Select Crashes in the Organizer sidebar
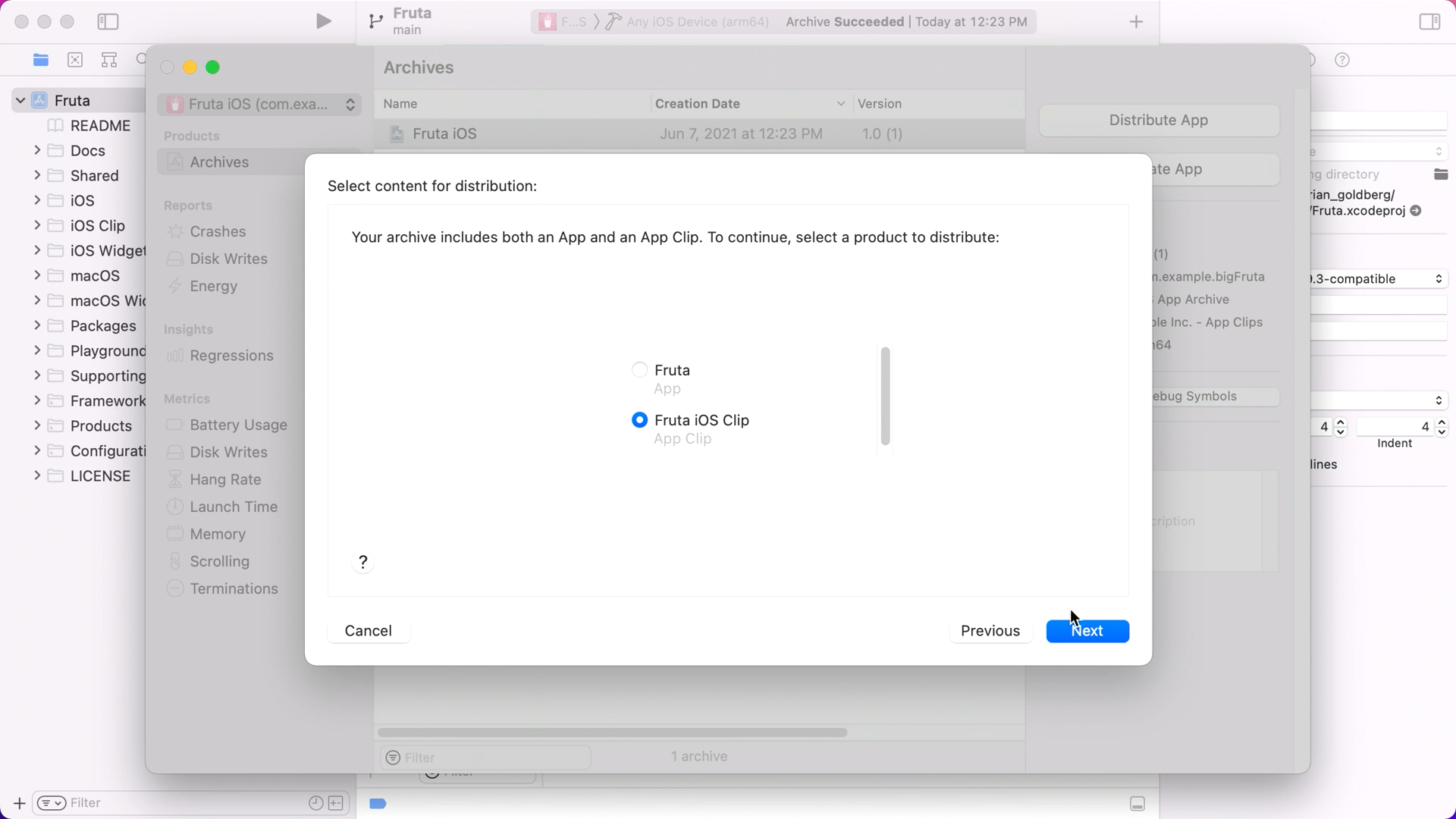This screenshot has height=819, width=1456. coord(218,231)
